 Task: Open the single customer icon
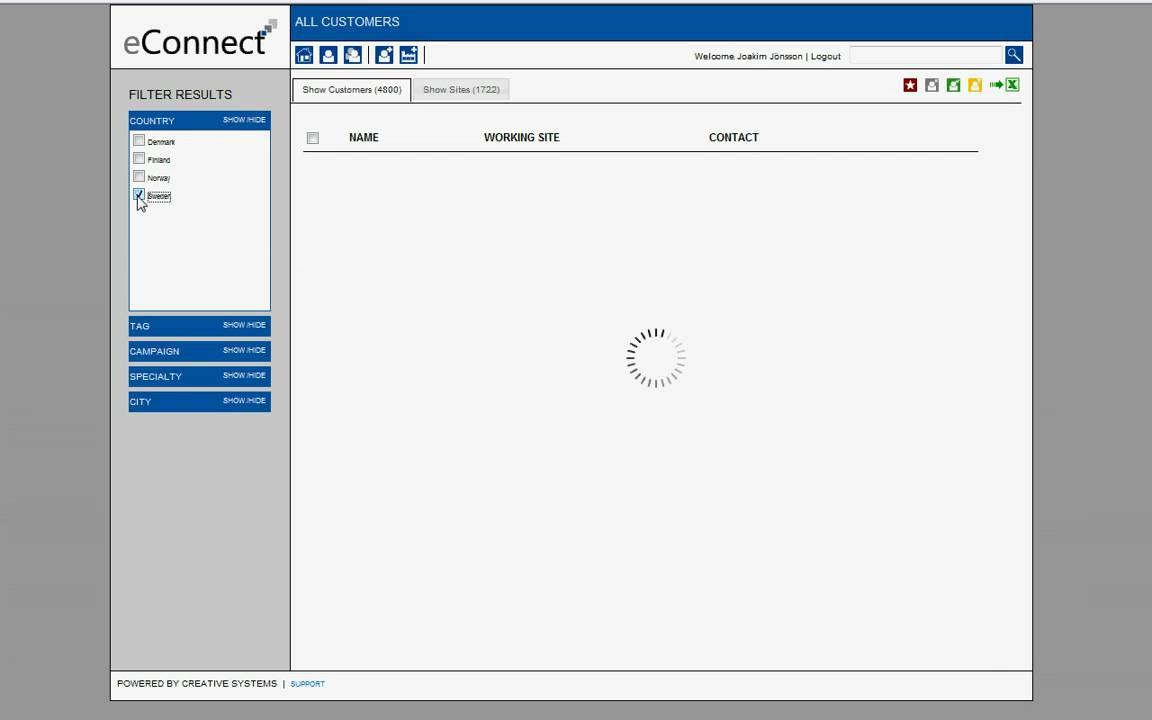(x=328, y=55)
